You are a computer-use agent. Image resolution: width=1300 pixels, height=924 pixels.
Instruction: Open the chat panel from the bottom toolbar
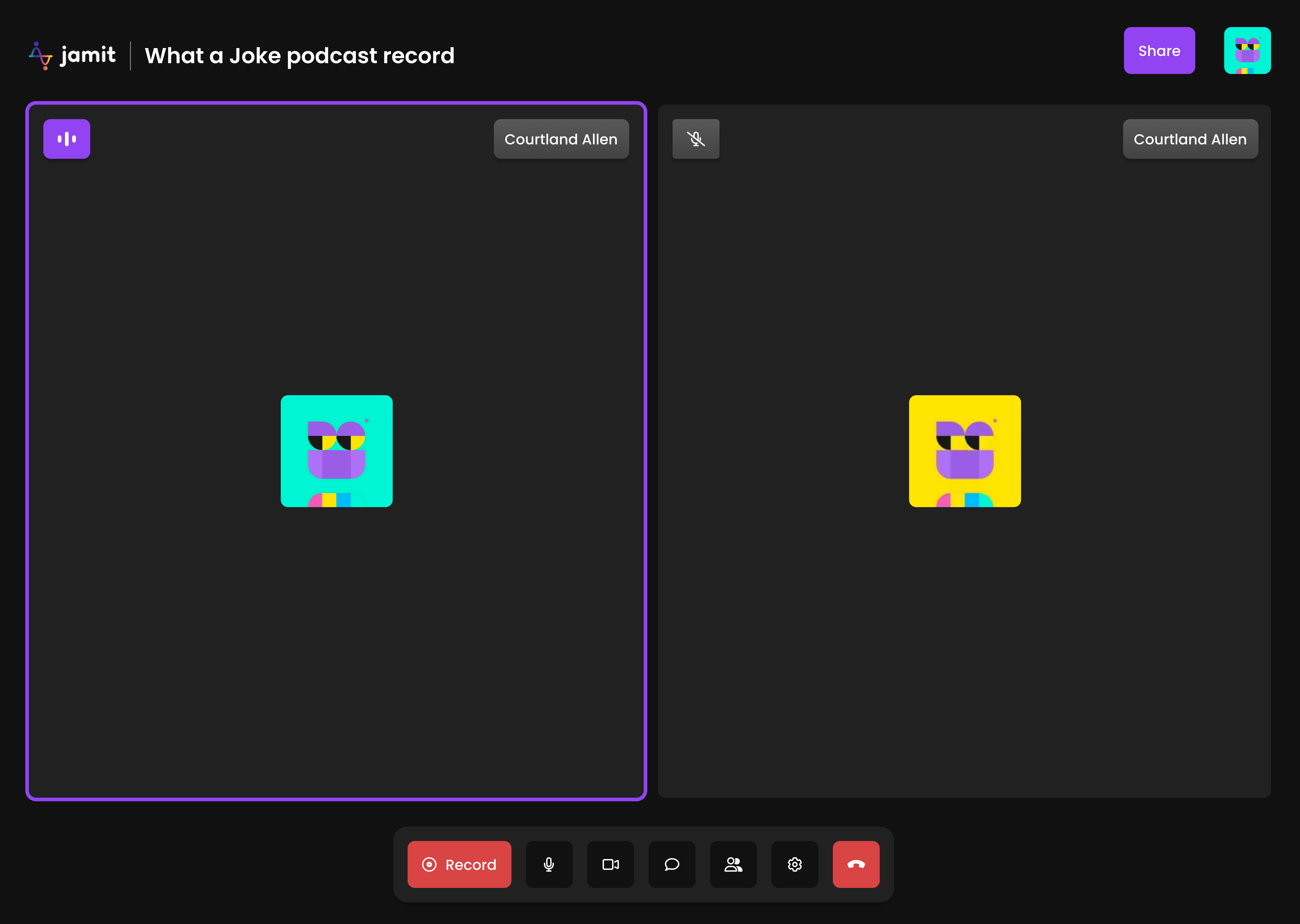(672, 864)
